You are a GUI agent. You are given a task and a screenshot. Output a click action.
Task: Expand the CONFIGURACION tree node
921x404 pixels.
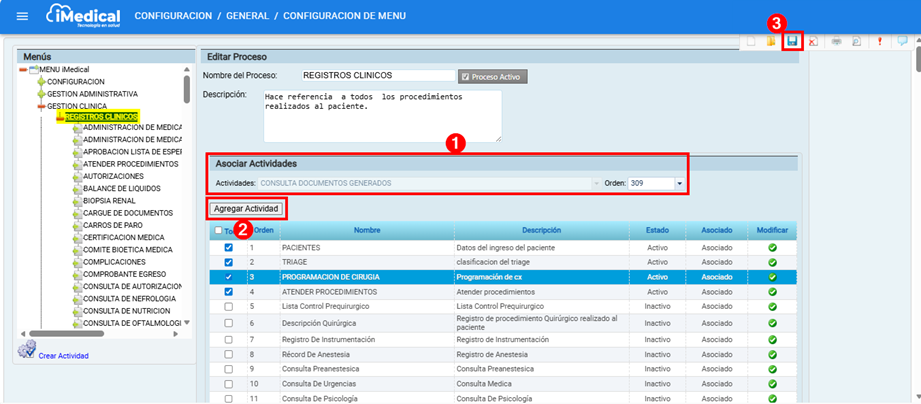[41, 81]
